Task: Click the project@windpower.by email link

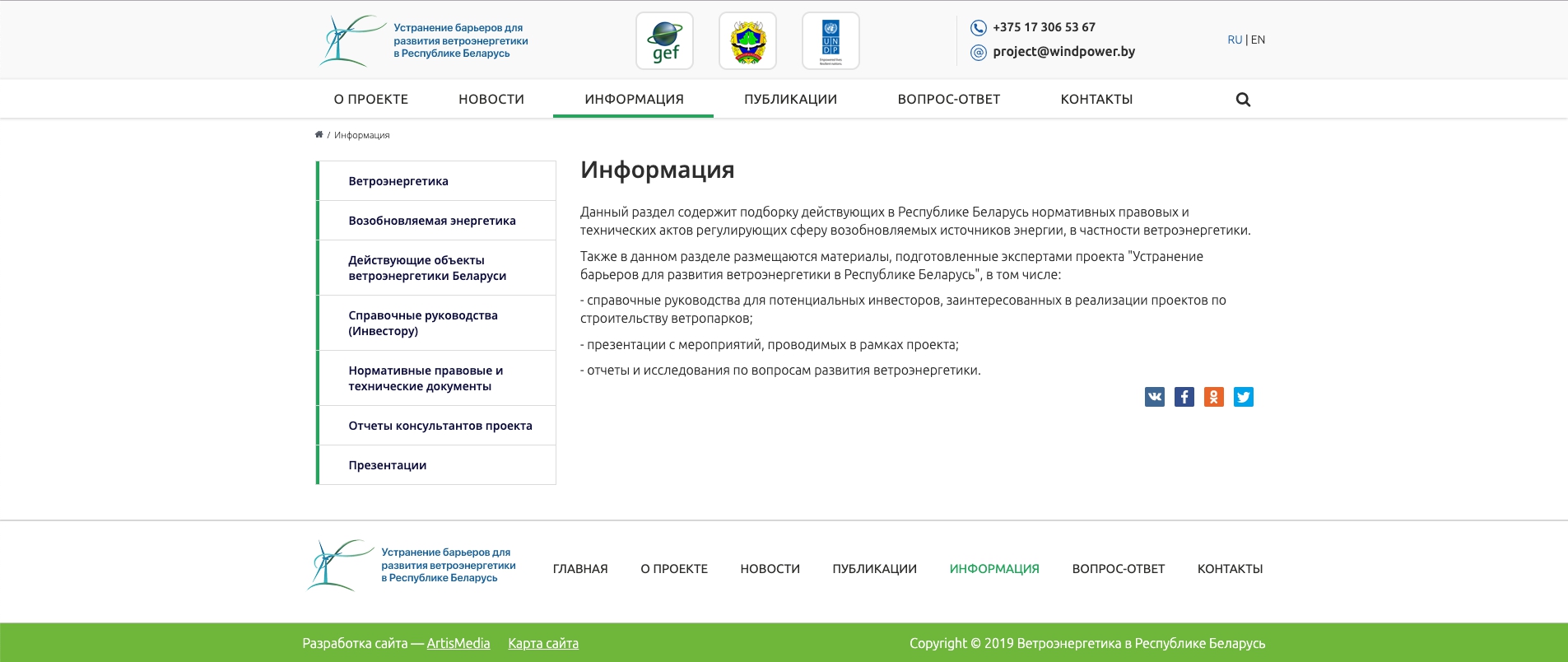Action: coord(1063,52)
